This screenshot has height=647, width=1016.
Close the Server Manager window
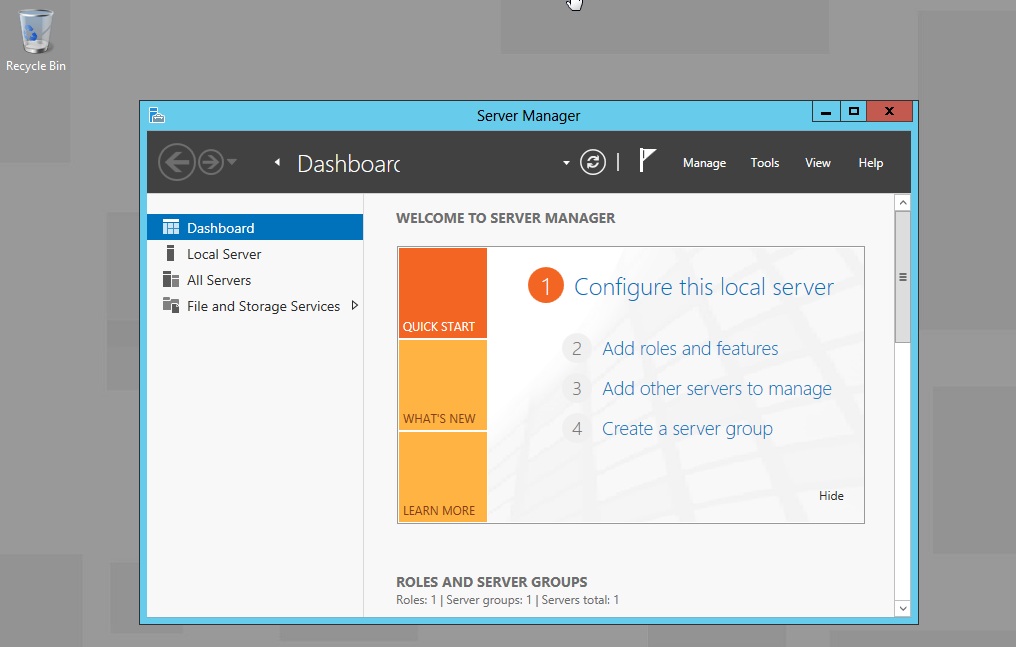(890, 111)
